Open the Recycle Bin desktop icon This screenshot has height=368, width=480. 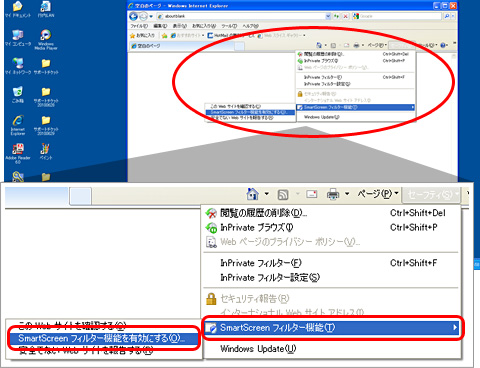point(18,95)
